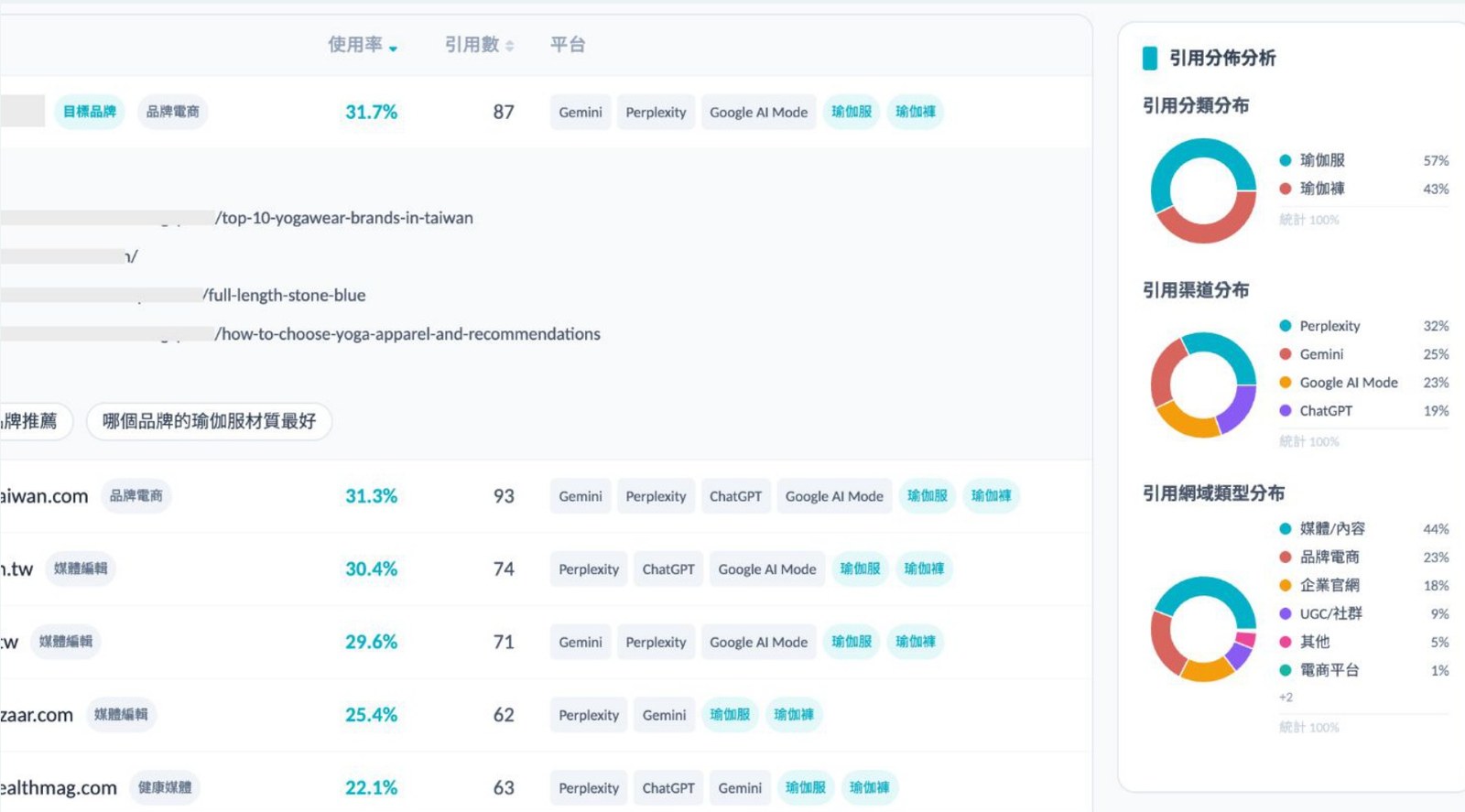The height and width of the screenshot is (812, 1465).
Task: Click 瑜伽褲 tag in 22.1% row
Action: click(x=869, y=787)
